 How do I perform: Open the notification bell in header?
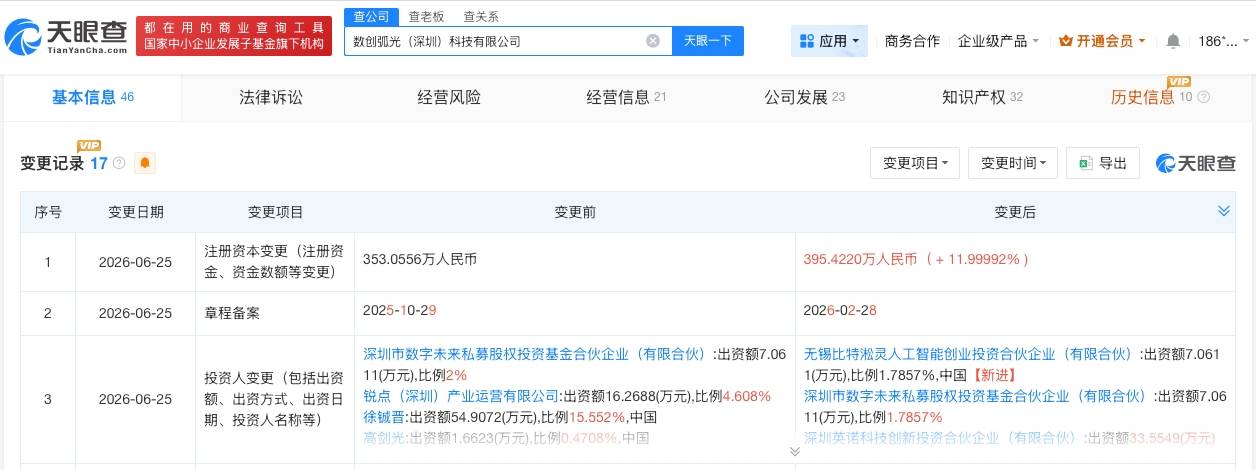point(1173,41)
